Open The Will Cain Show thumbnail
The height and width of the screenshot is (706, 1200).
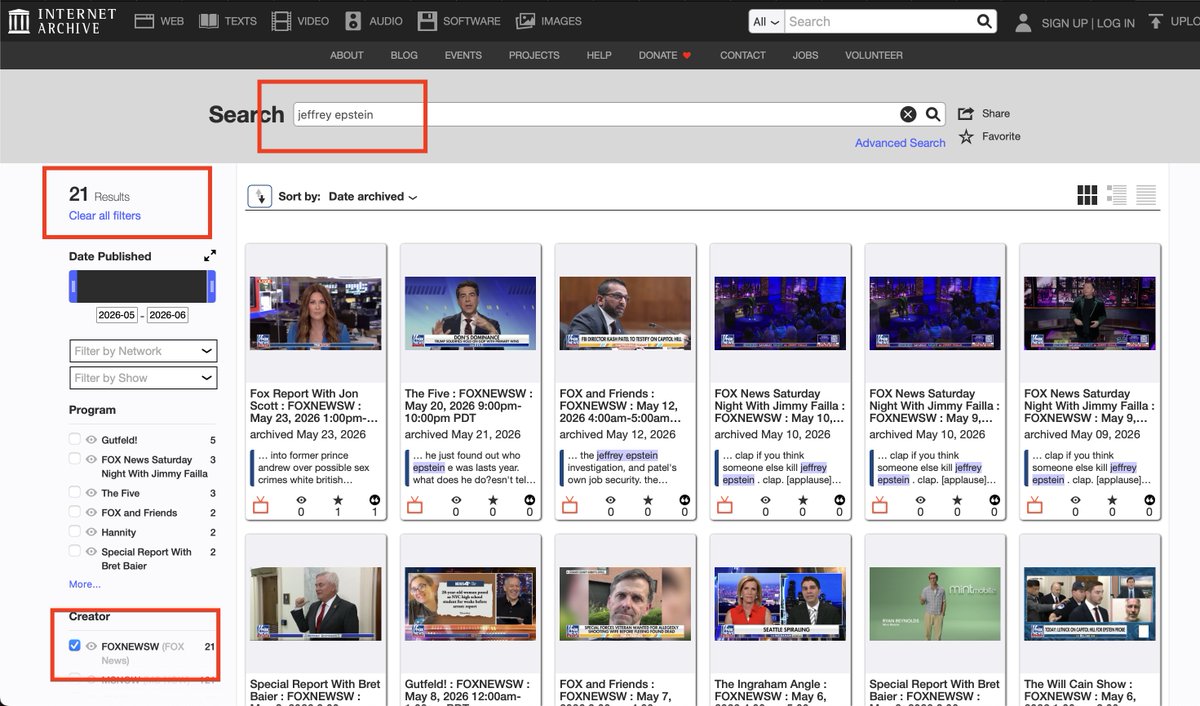click(x=1090, y=604)
